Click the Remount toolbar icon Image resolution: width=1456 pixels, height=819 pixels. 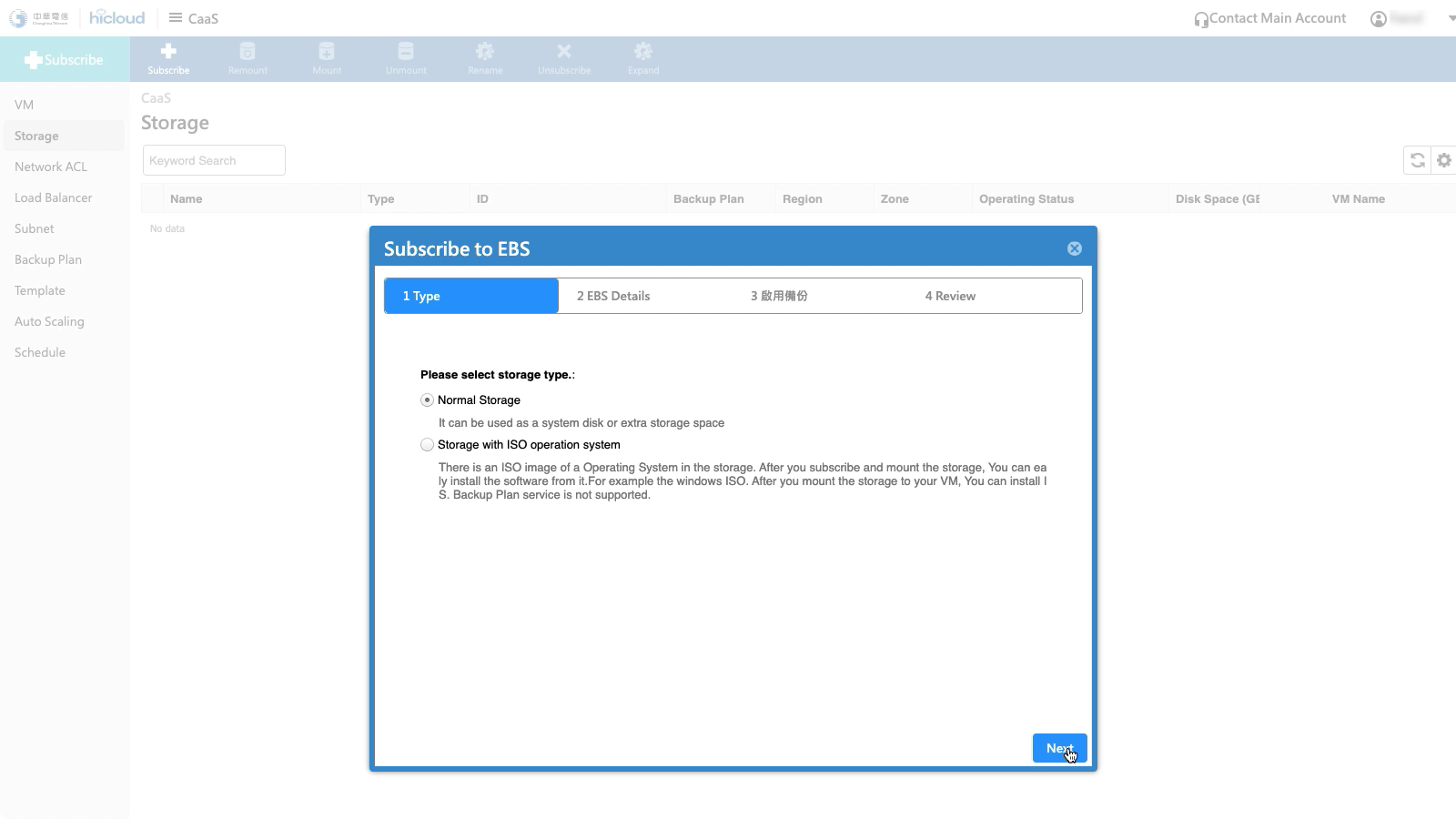click(248, 52)
